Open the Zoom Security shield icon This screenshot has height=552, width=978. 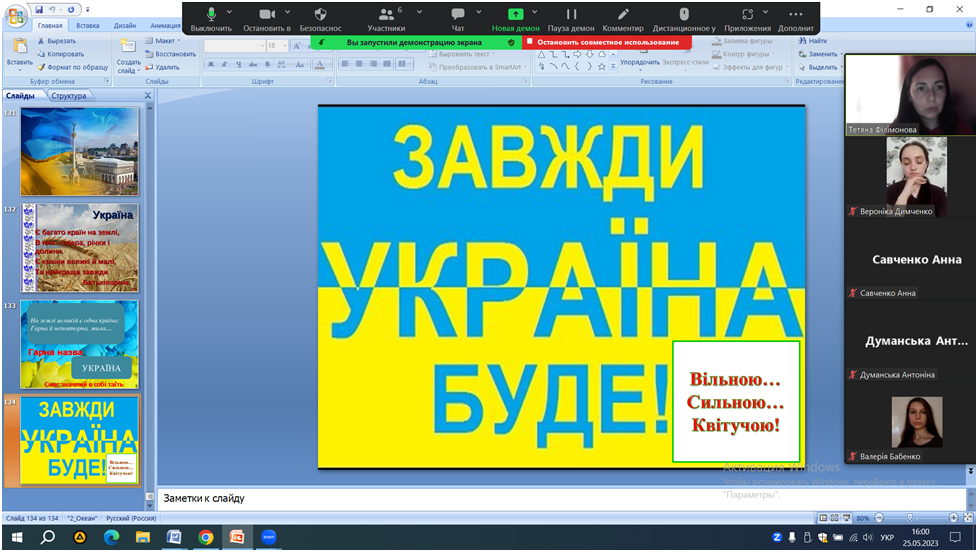(320, 15)
